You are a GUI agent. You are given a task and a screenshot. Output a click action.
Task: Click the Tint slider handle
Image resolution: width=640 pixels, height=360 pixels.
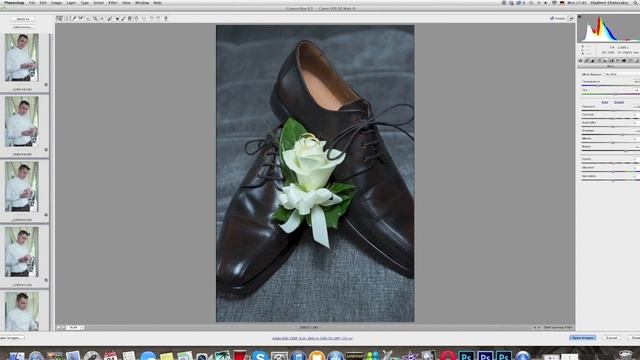pos(616,94)
